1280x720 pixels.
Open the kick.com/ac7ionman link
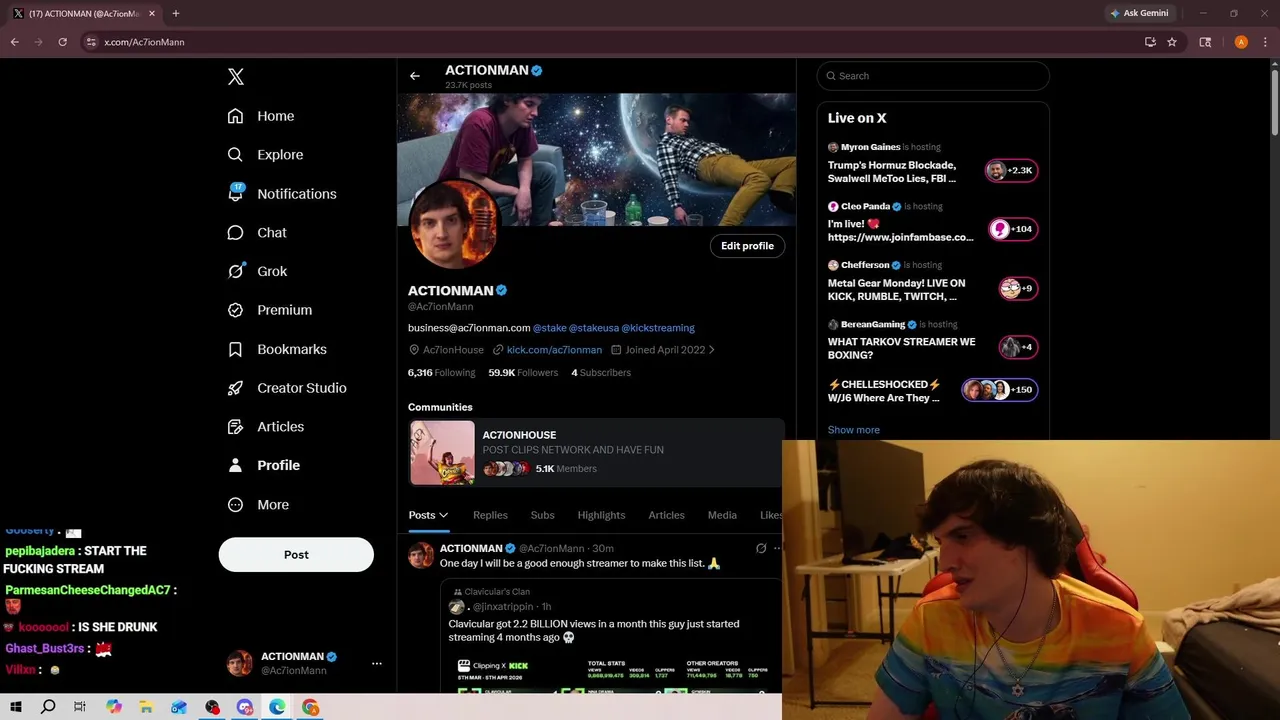pyautogui.click(x=554, y=350)
